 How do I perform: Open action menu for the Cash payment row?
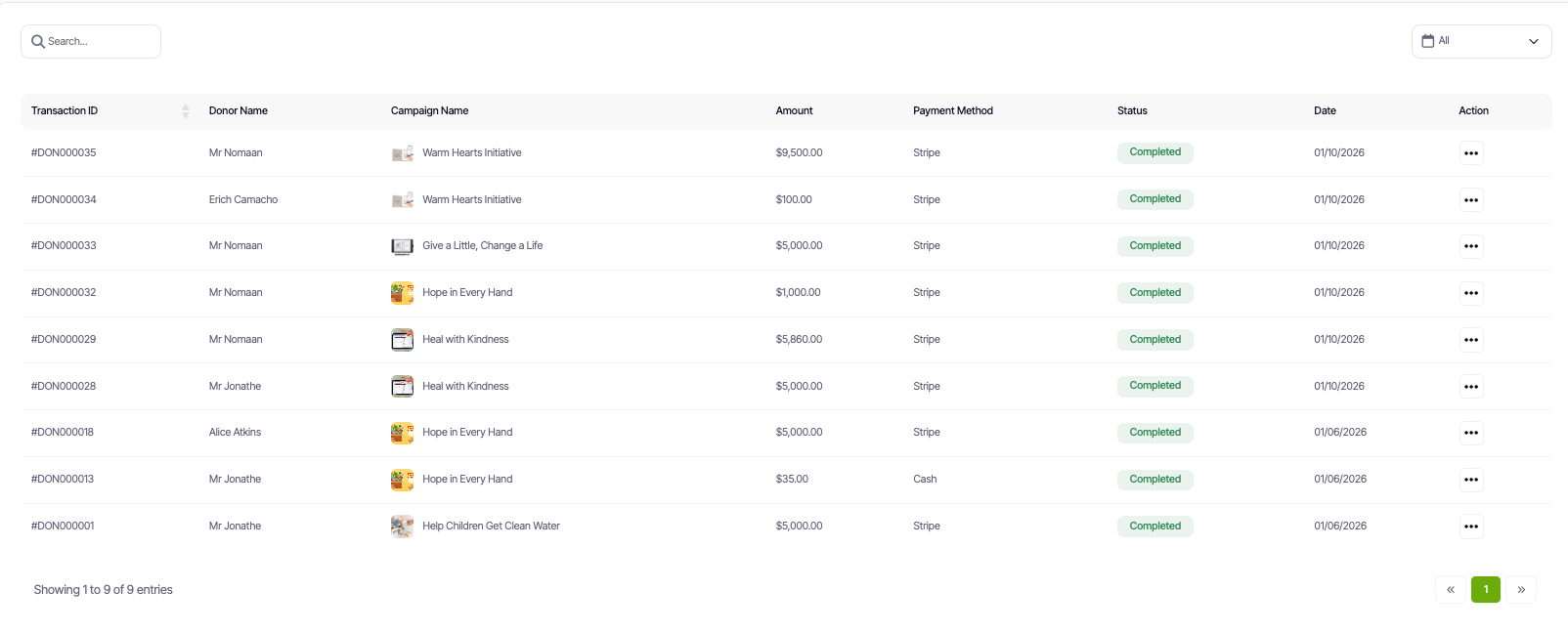tap(1470, 480)
